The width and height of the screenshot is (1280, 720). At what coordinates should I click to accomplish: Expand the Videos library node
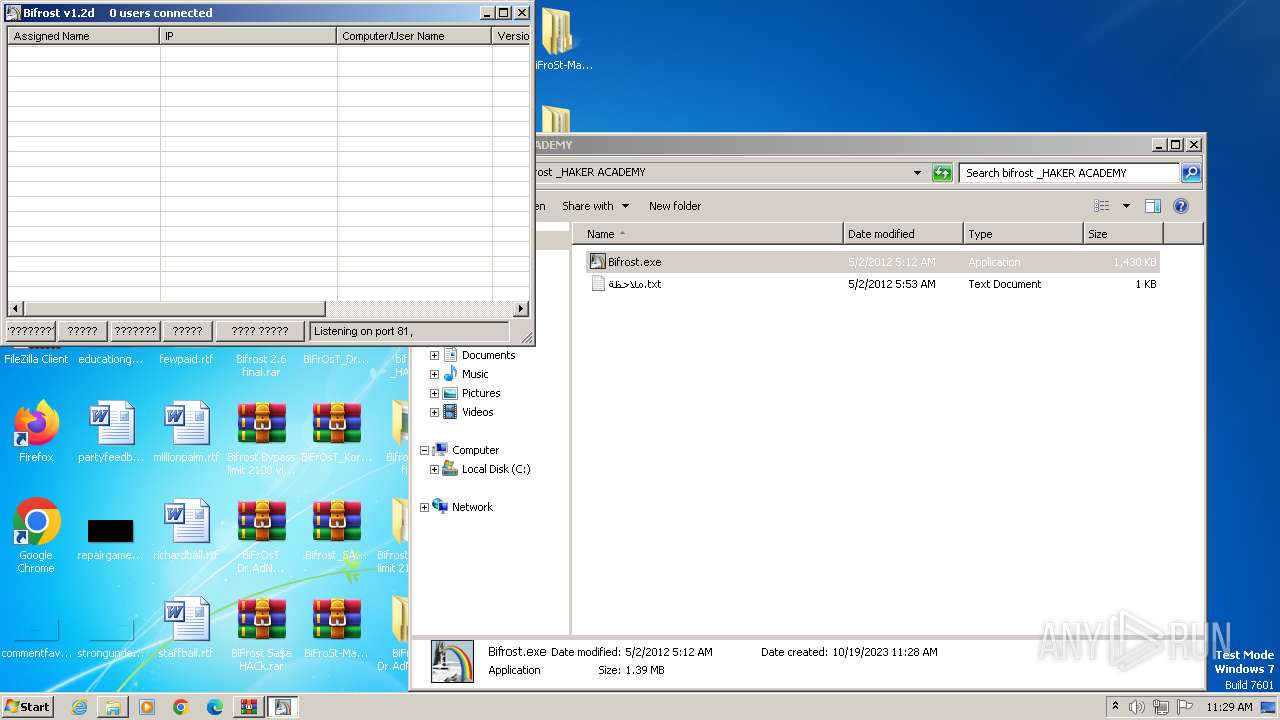coord(434,412)
